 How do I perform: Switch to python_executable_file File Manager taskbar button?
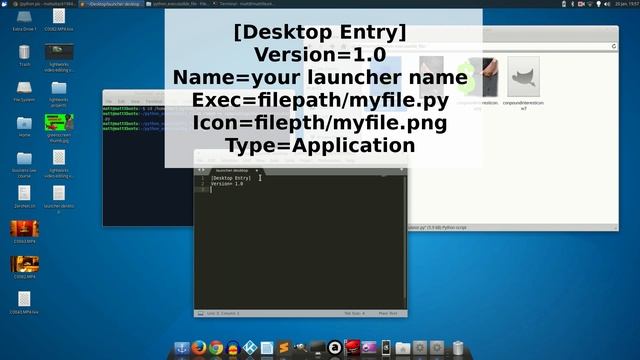[x=178, y=4]
